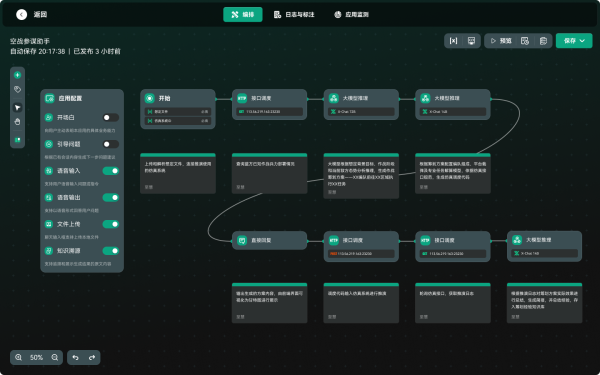The image size is (600, 375).
Task: Click the 知识溯源 label text
Action: (68, 251)
